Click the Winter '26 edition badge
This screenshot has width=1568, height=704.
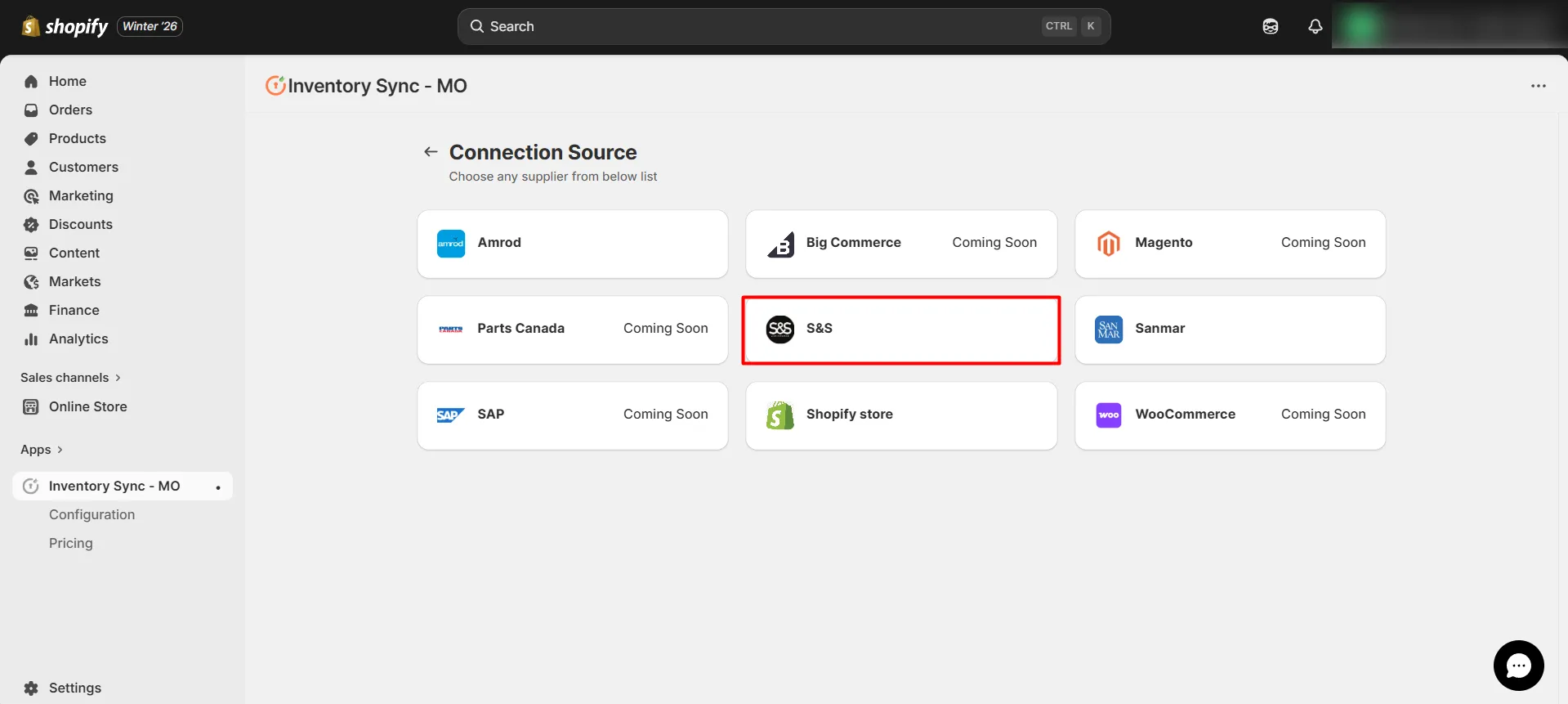150,26
